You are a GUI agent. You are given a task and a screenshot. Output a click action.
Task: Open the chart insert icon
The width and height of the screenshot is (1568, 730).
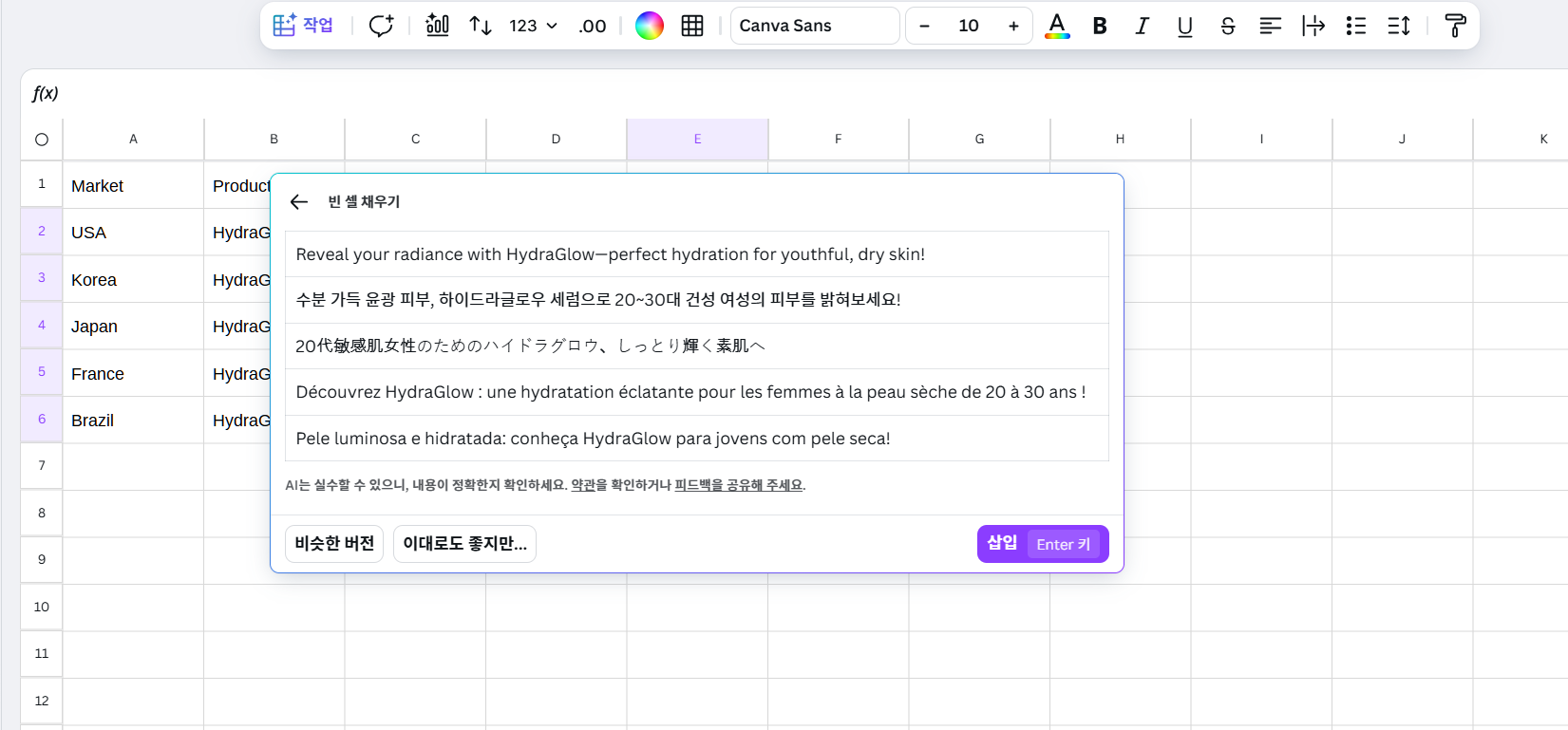[x=437, y=26]
